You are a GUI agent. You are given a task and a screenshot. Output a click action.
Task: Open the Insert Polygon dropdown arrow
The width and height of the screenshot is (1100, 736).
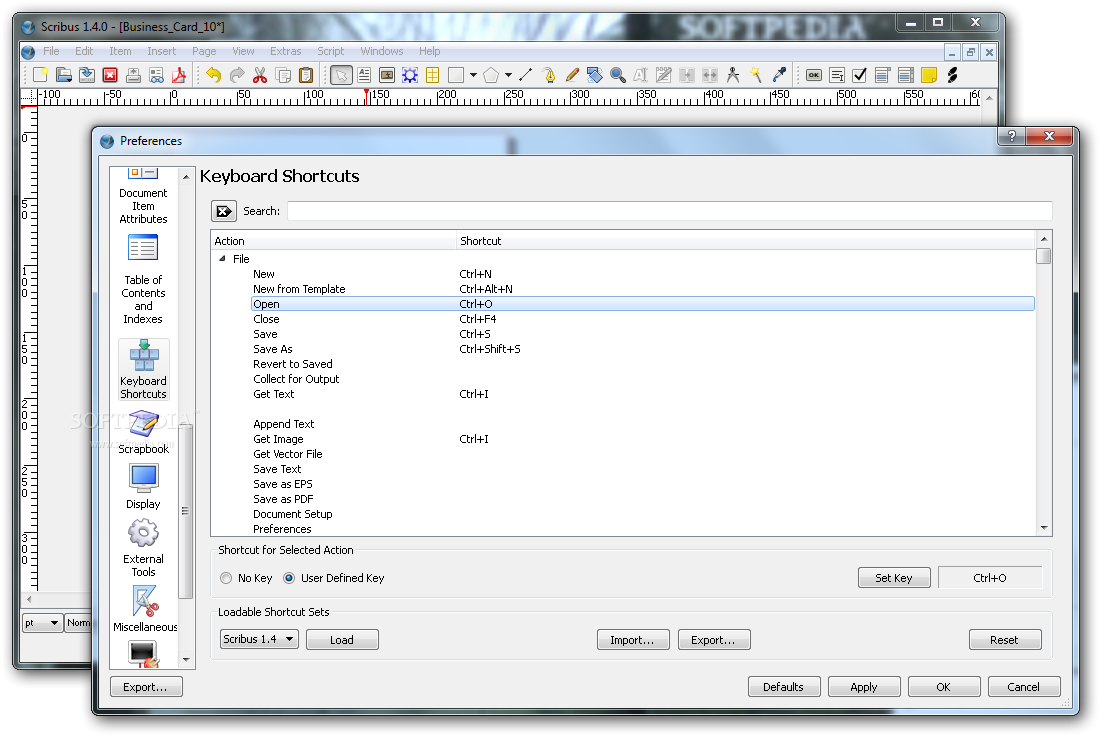coord(508,75)
